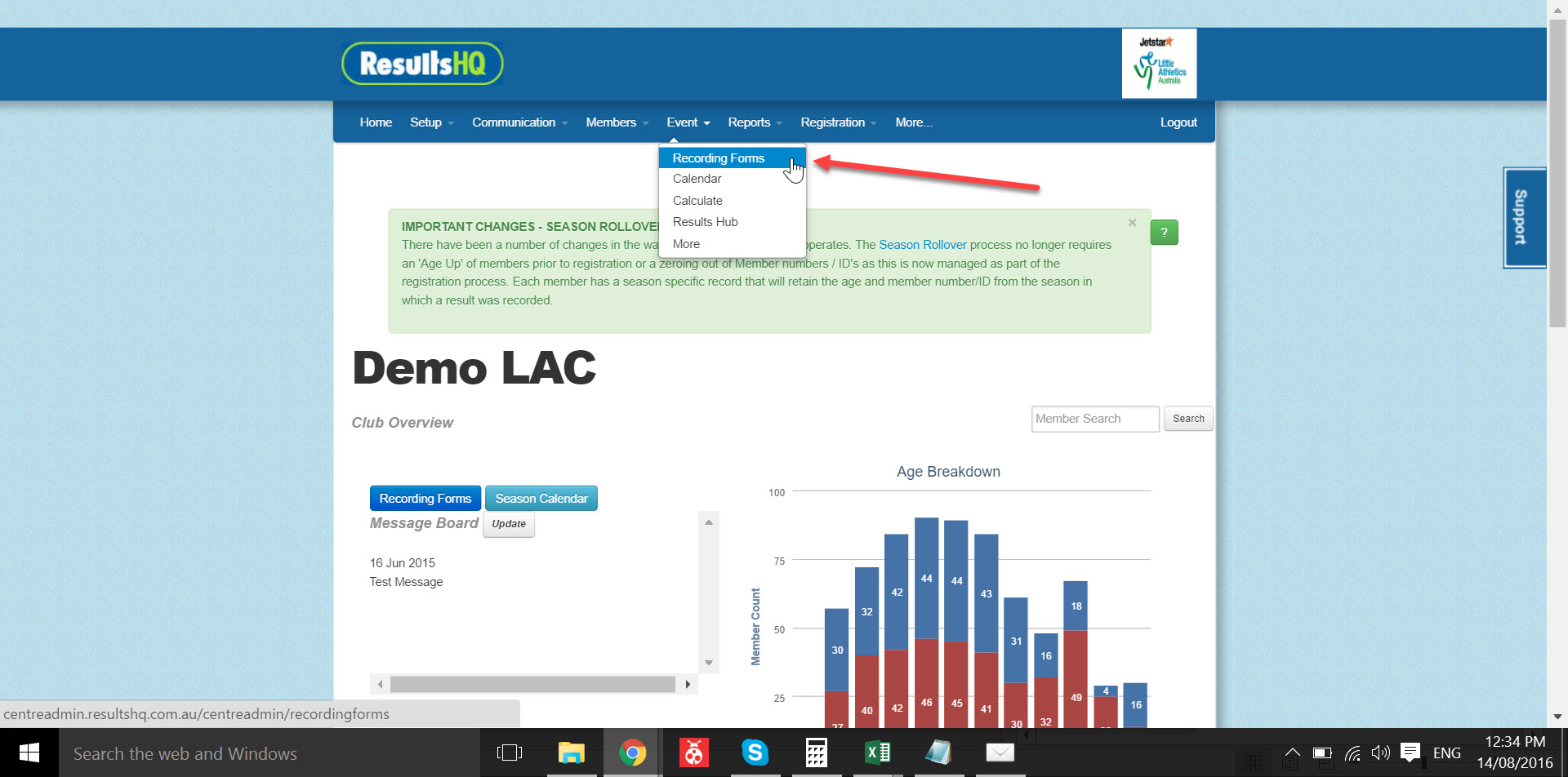Open the Action Center notifications icon
The image size is (1568, 777).
pos(1410,753)
